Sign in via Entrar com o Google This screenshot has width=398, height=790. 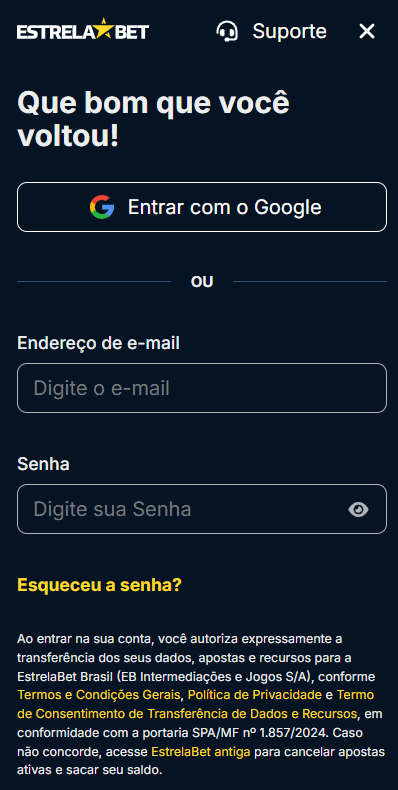pyautogui.click(x=202, y=207)
